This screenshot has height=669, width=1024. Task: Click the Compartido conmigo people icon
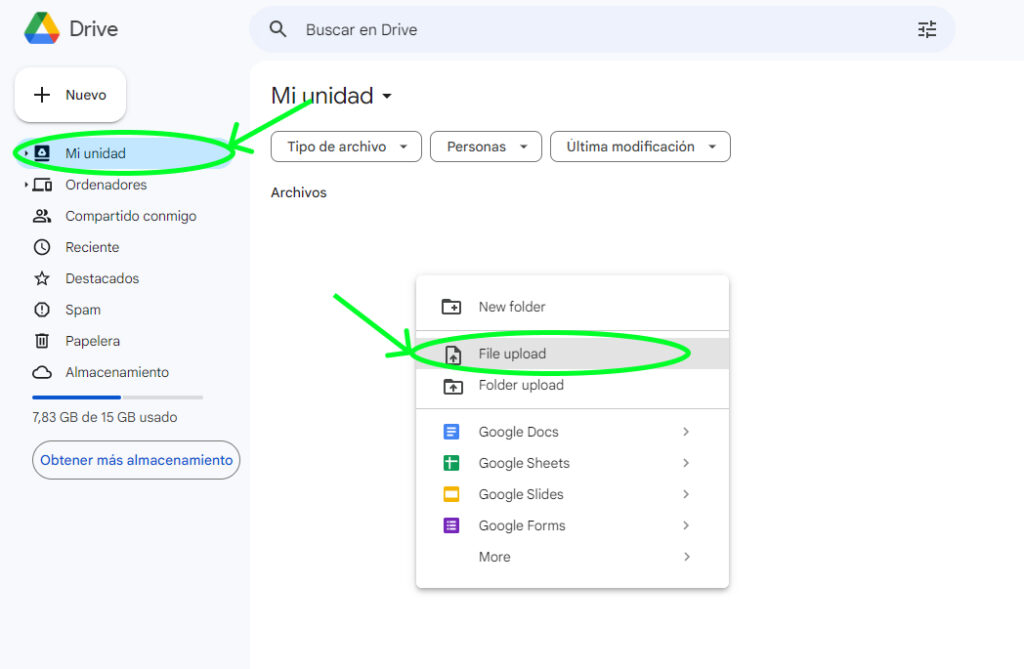(42, 216)
